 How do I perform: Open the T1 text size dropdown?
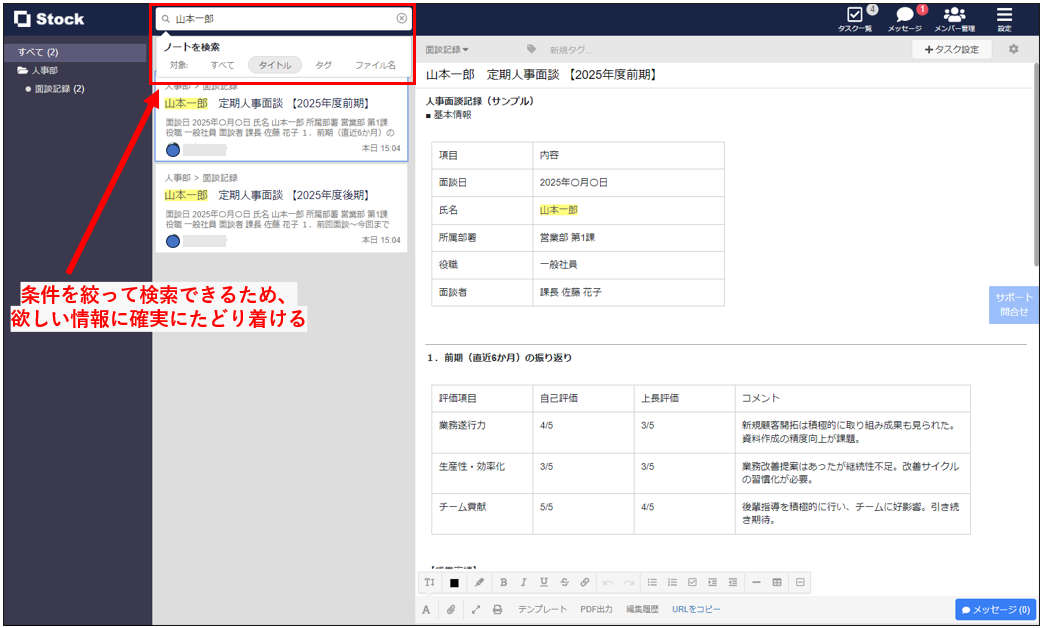[x=428, y=581]
